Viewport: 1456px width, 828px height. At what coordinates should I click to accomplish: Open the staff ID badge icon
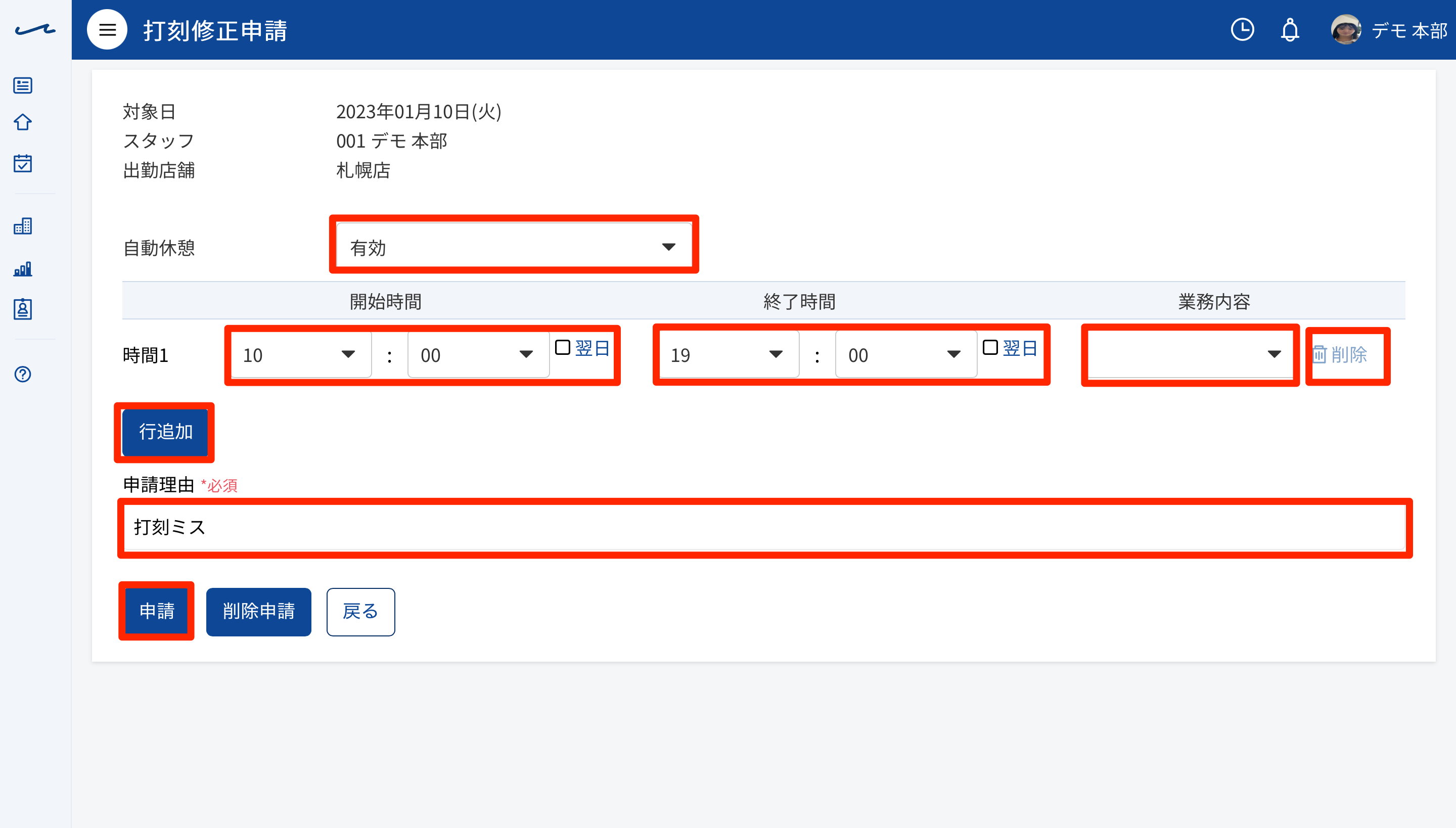pyautogui.click(x=23, y=309)
